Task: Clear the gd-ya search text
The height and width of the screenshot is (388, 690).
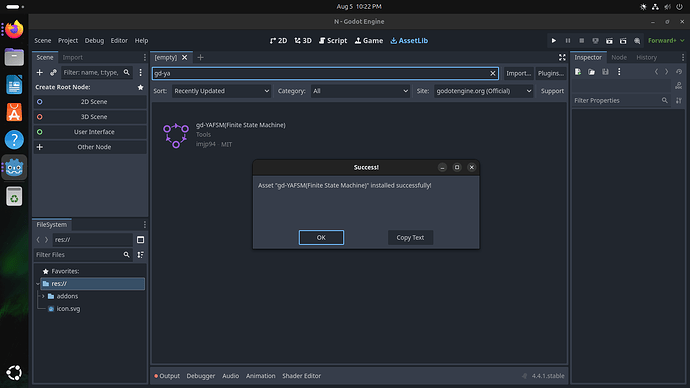Action: tap(493, 73)
